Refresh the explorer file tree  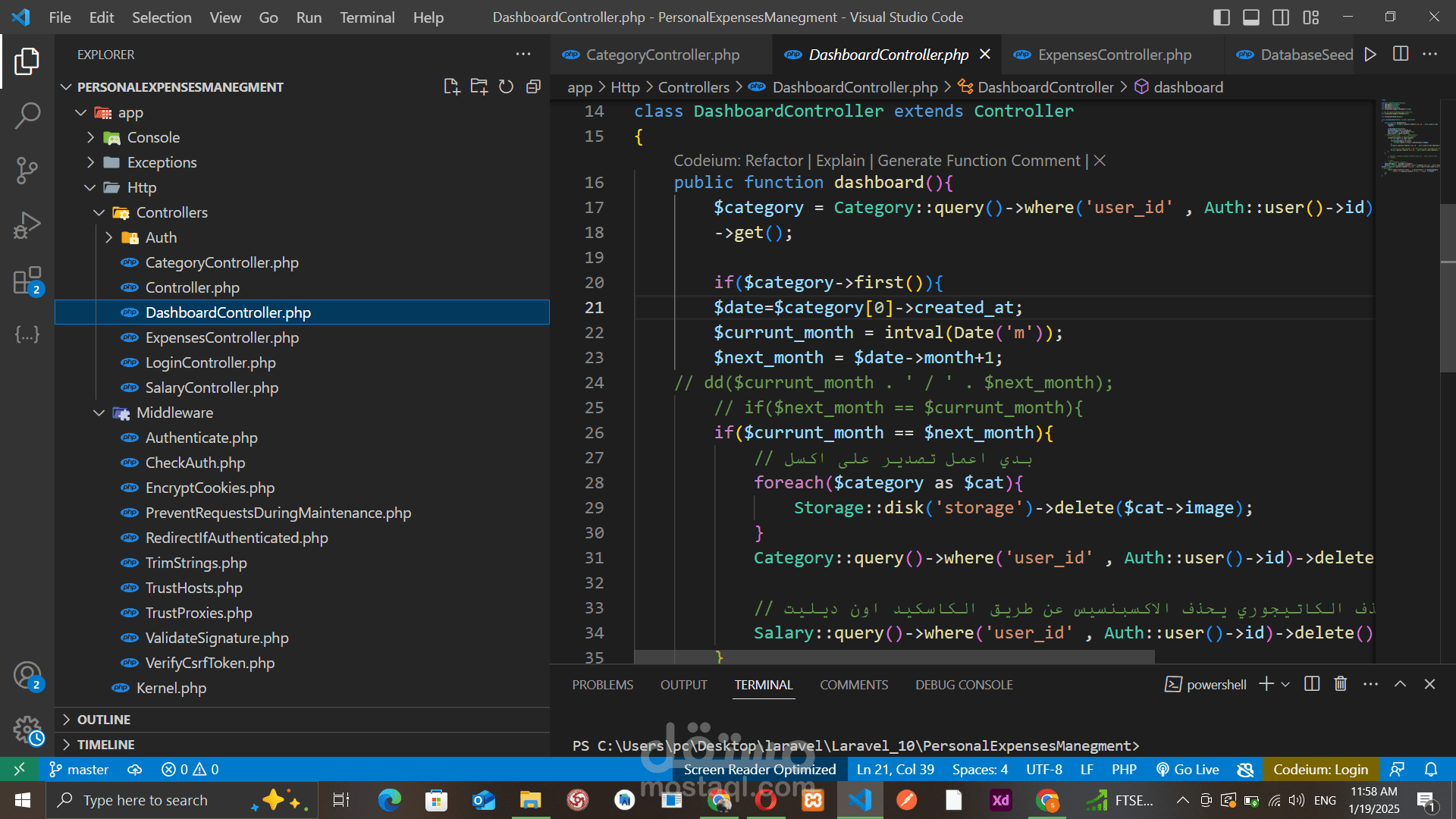click(506, 86)
